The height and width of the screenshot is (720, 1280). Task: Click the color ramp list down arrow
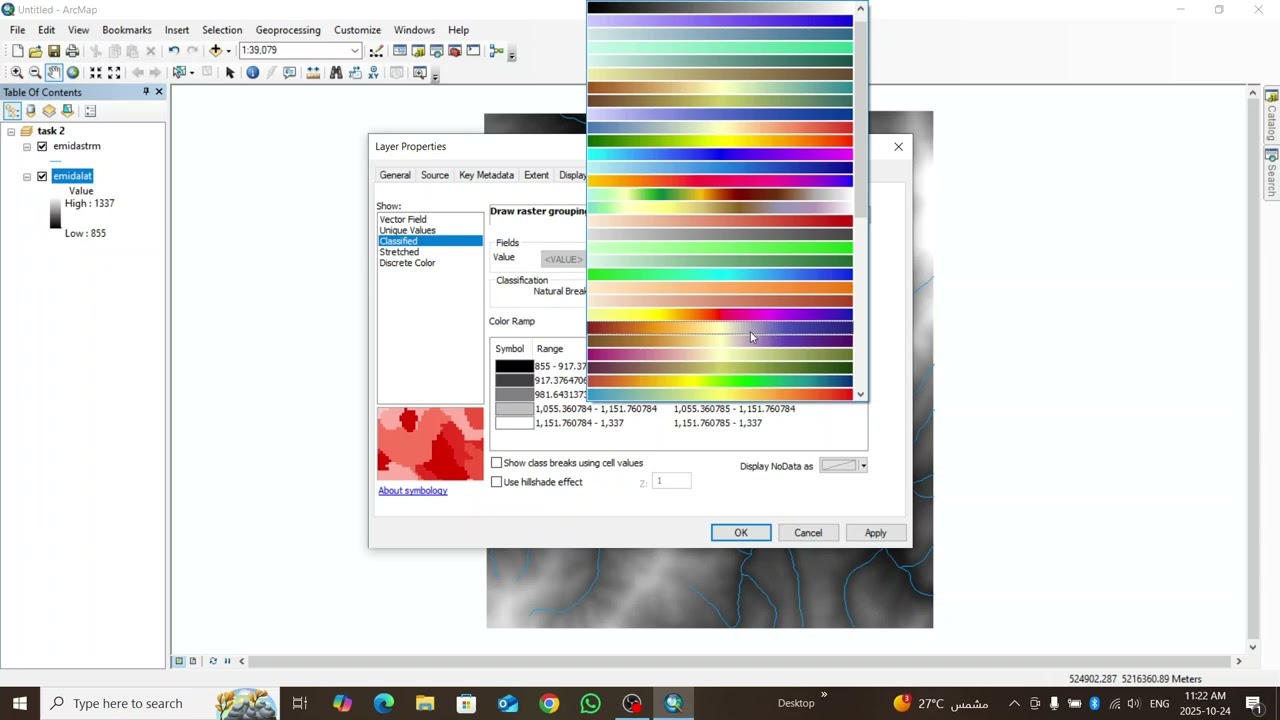pos(861,394)
